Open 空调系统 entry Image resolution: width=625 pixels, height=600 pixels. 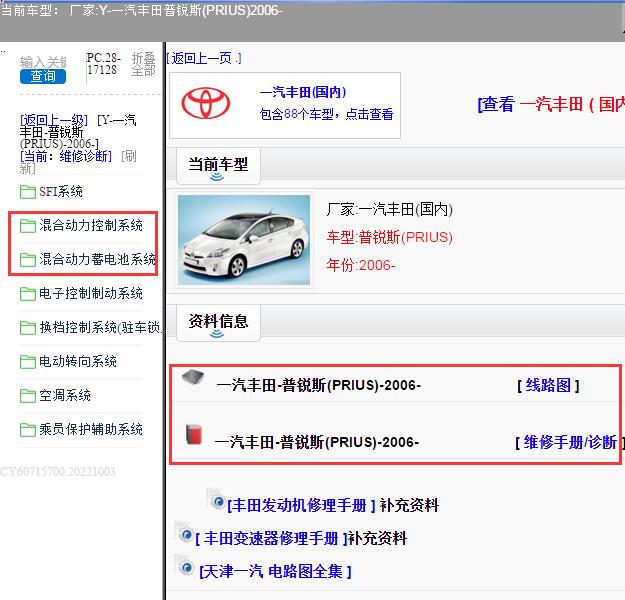65,396
